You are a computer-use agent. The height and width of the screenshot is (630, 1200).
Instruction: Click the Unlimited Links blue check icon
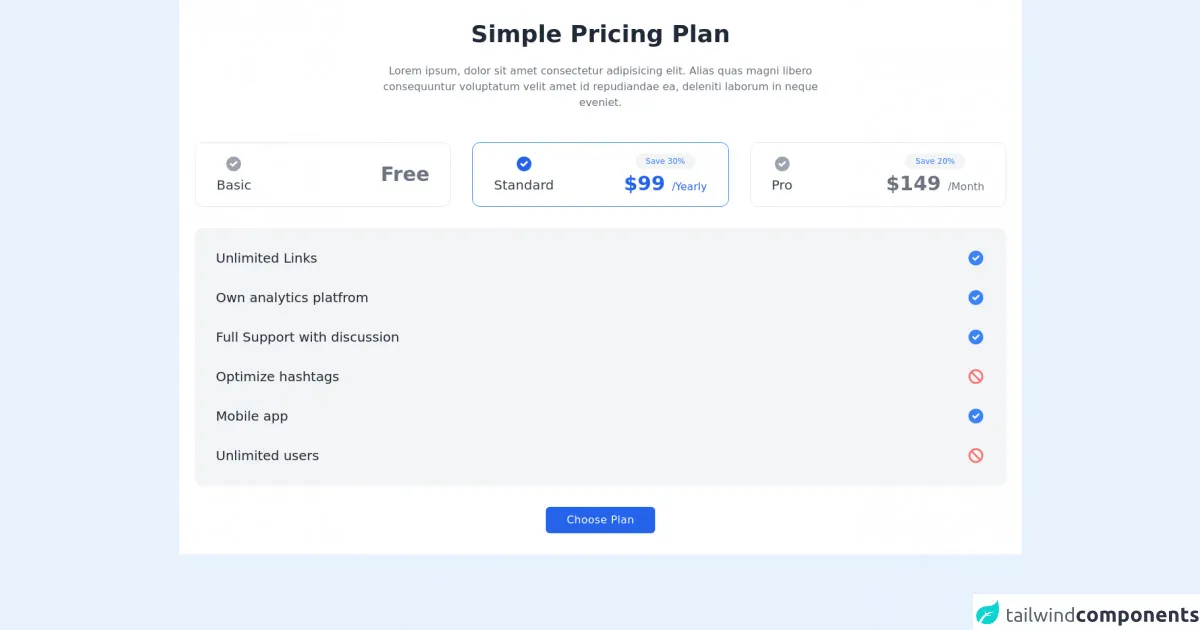tap(976, 258)
